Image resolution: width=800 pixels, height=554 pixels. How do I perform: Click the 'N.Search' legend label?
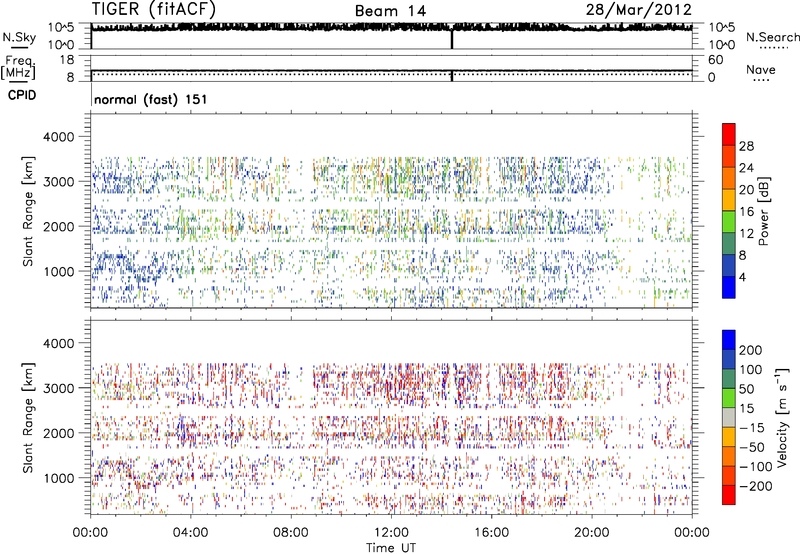[772, 37]
